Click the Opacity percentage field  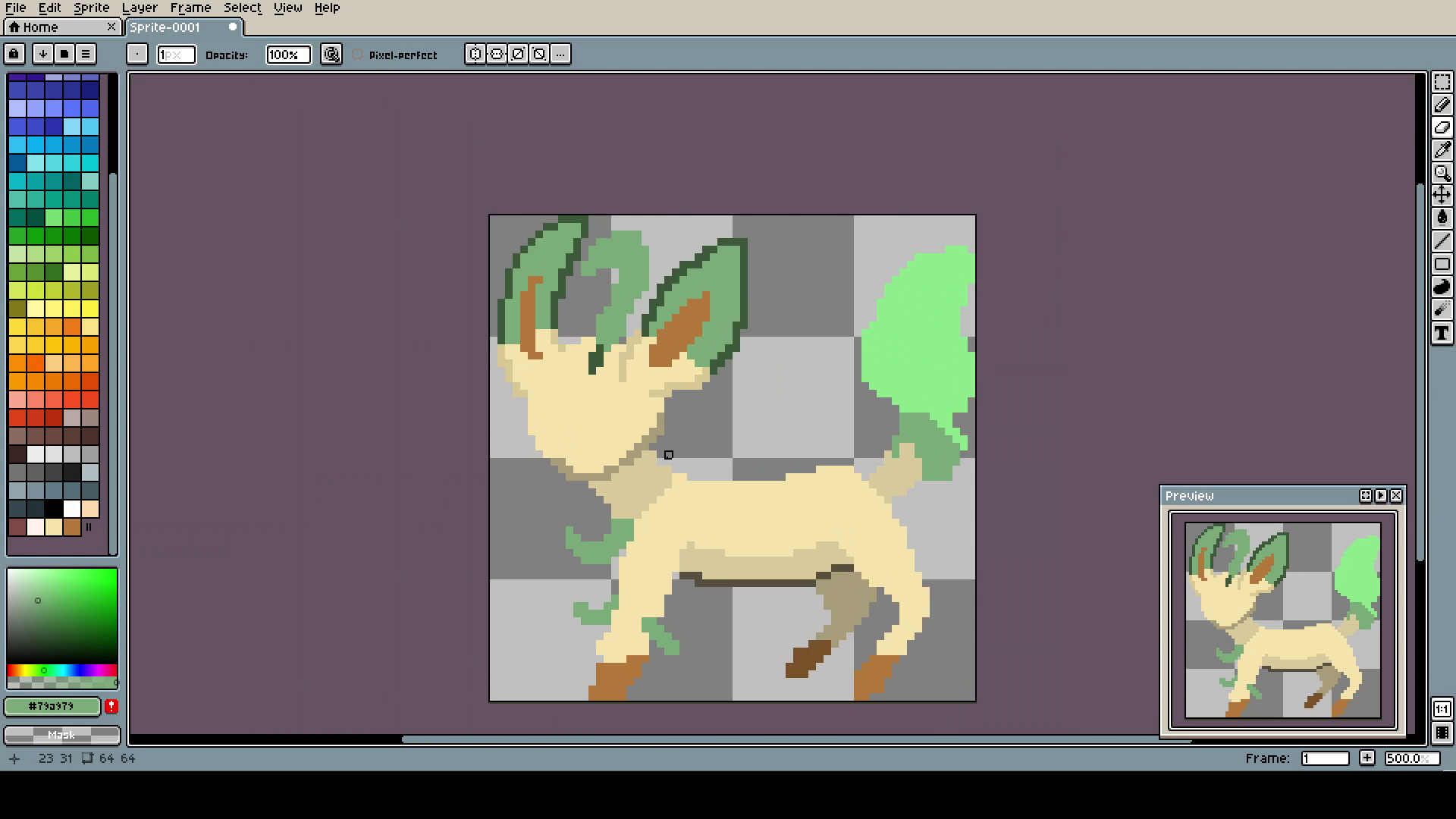[x=288, y=55]
